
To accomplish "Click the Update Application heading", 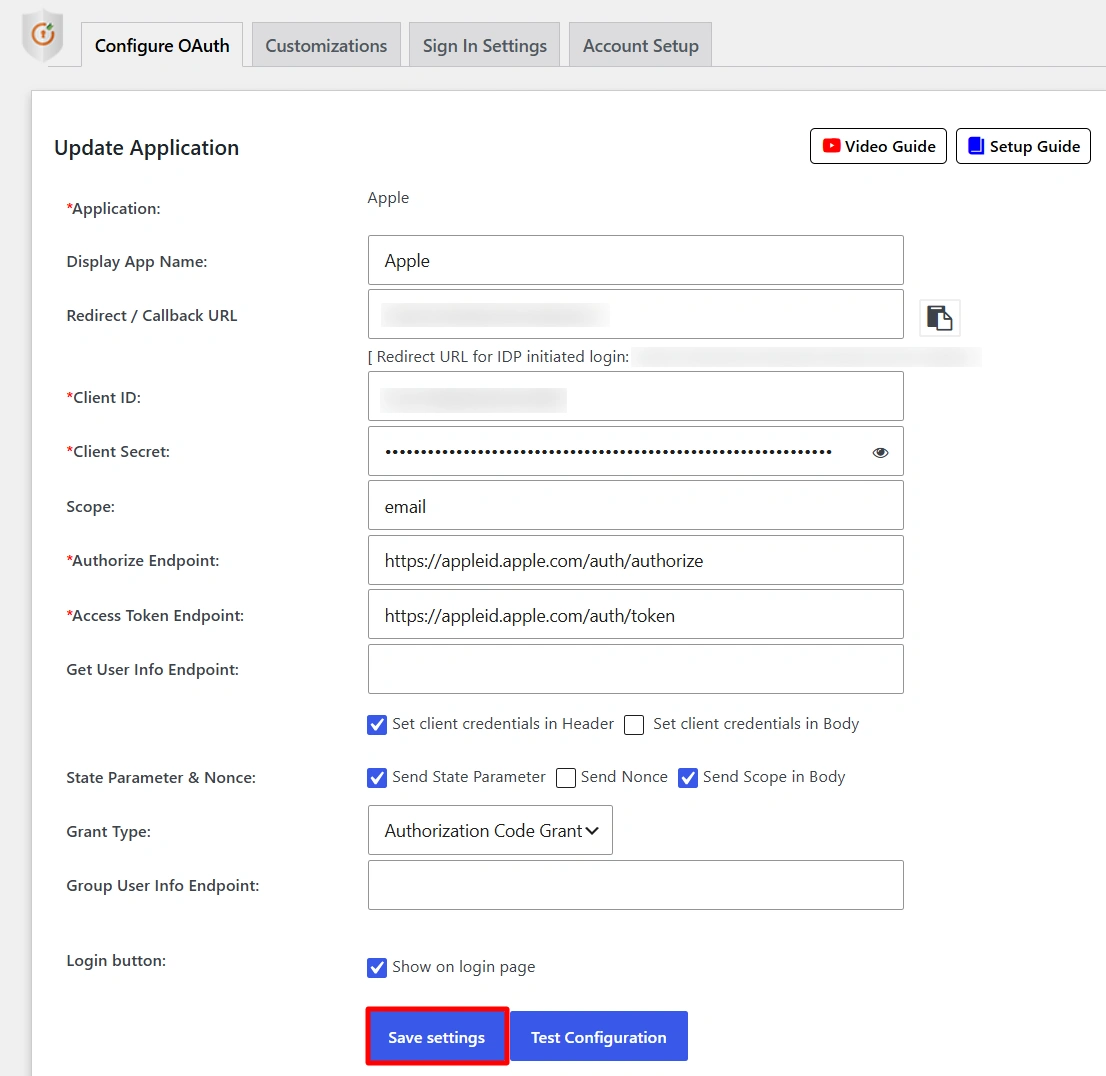I will 147,147.
